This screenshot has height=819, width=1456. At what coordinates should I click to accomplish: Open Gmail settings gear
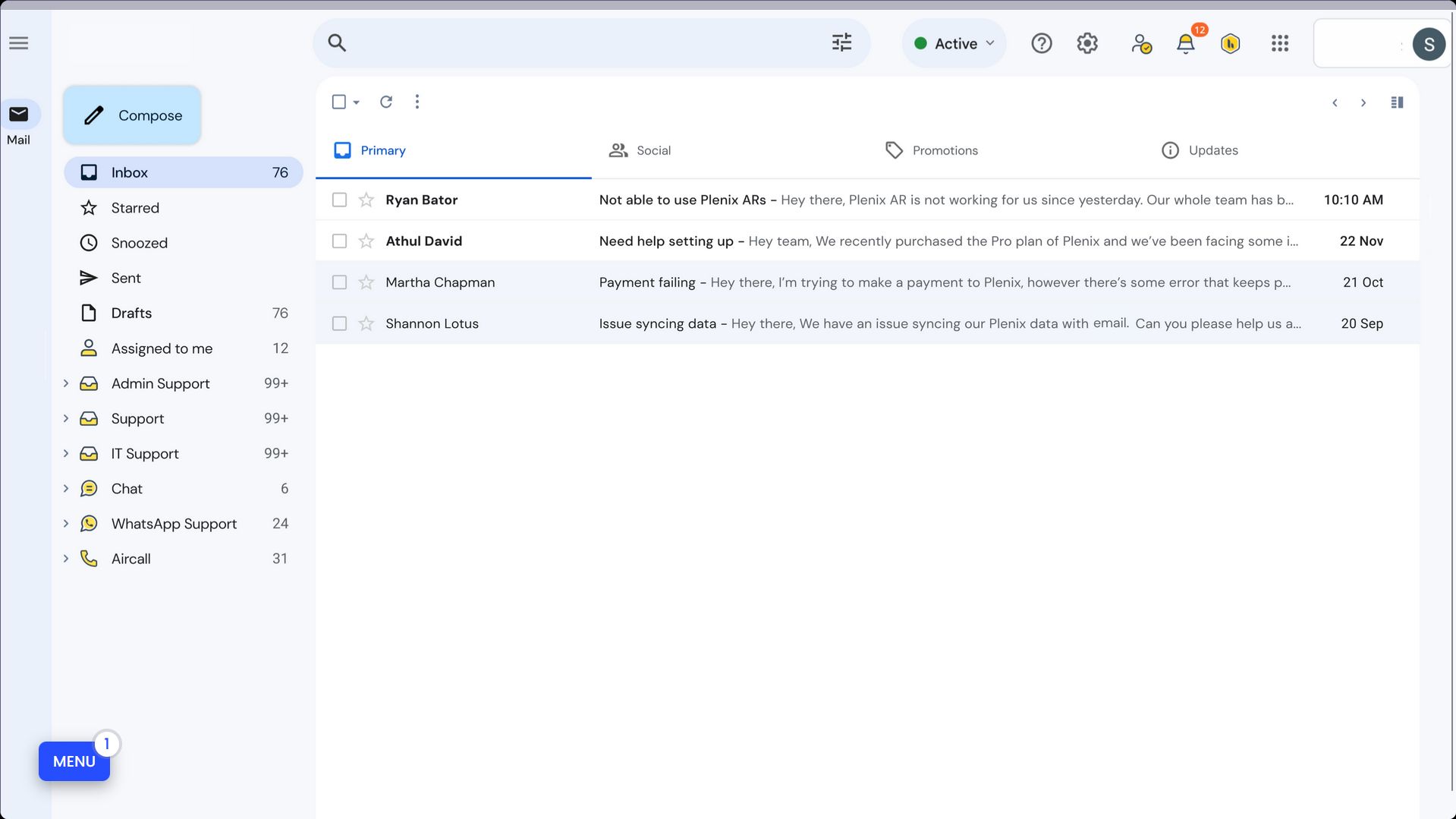pyautogui.click(x=1086, y=43)
